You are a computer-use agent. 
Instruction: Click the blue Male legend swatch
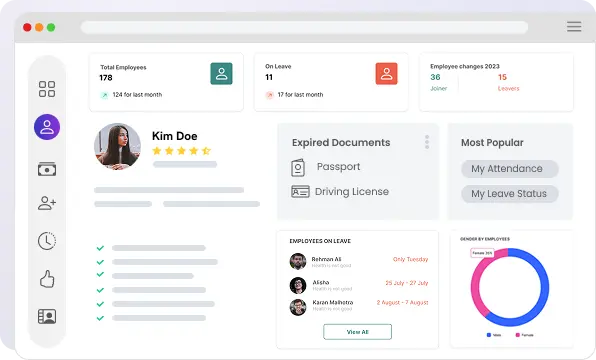pyautogui.click(x=489, y=335)
